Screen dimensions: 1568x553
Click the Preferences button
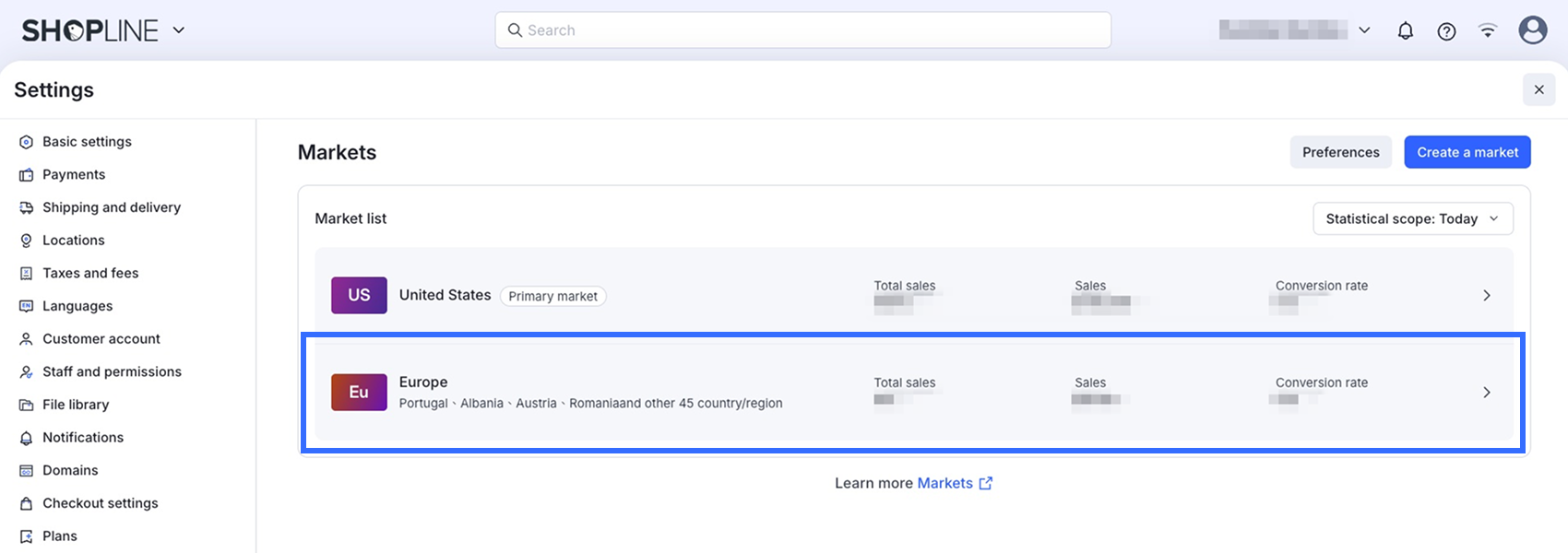click(x=1340, y=152)
